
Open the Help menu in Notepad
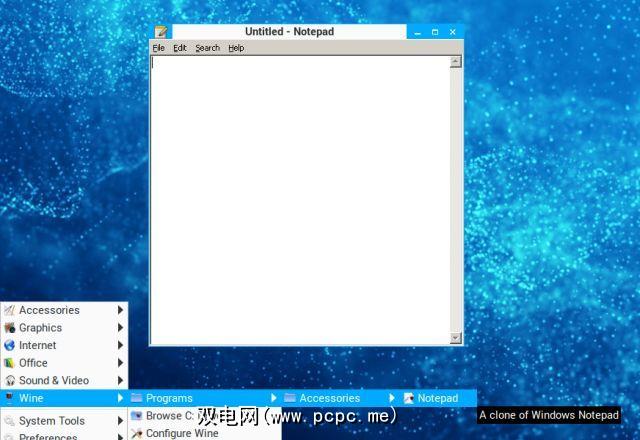(x=236, y=48)
